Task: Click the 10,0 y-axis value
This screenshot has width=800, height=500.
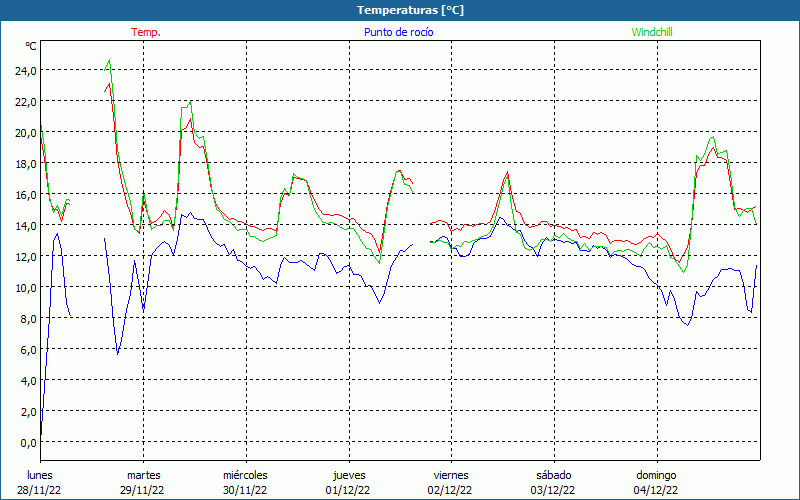Action: 26,287
